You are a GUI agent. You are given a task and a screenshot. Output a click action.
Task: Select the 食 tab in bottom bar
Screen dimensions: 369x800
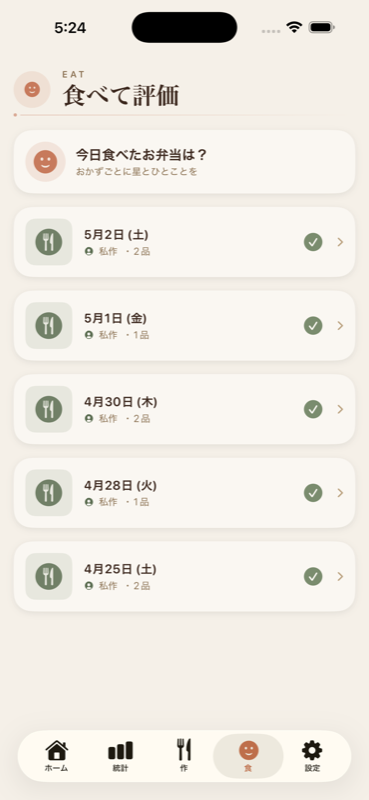(248, 756)
